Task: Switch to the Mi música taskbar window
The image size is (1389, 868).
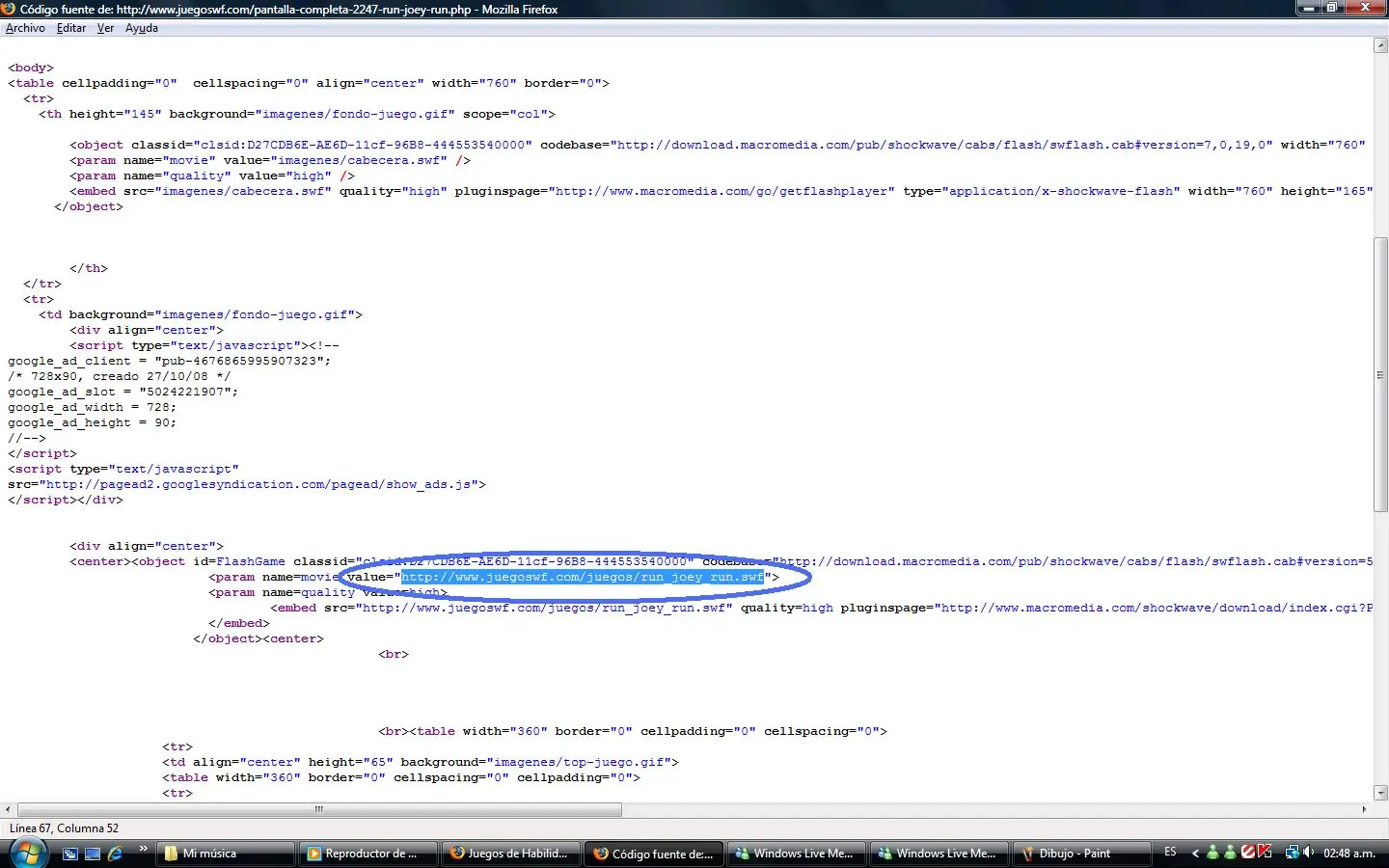Action: [x=227, y=854]
